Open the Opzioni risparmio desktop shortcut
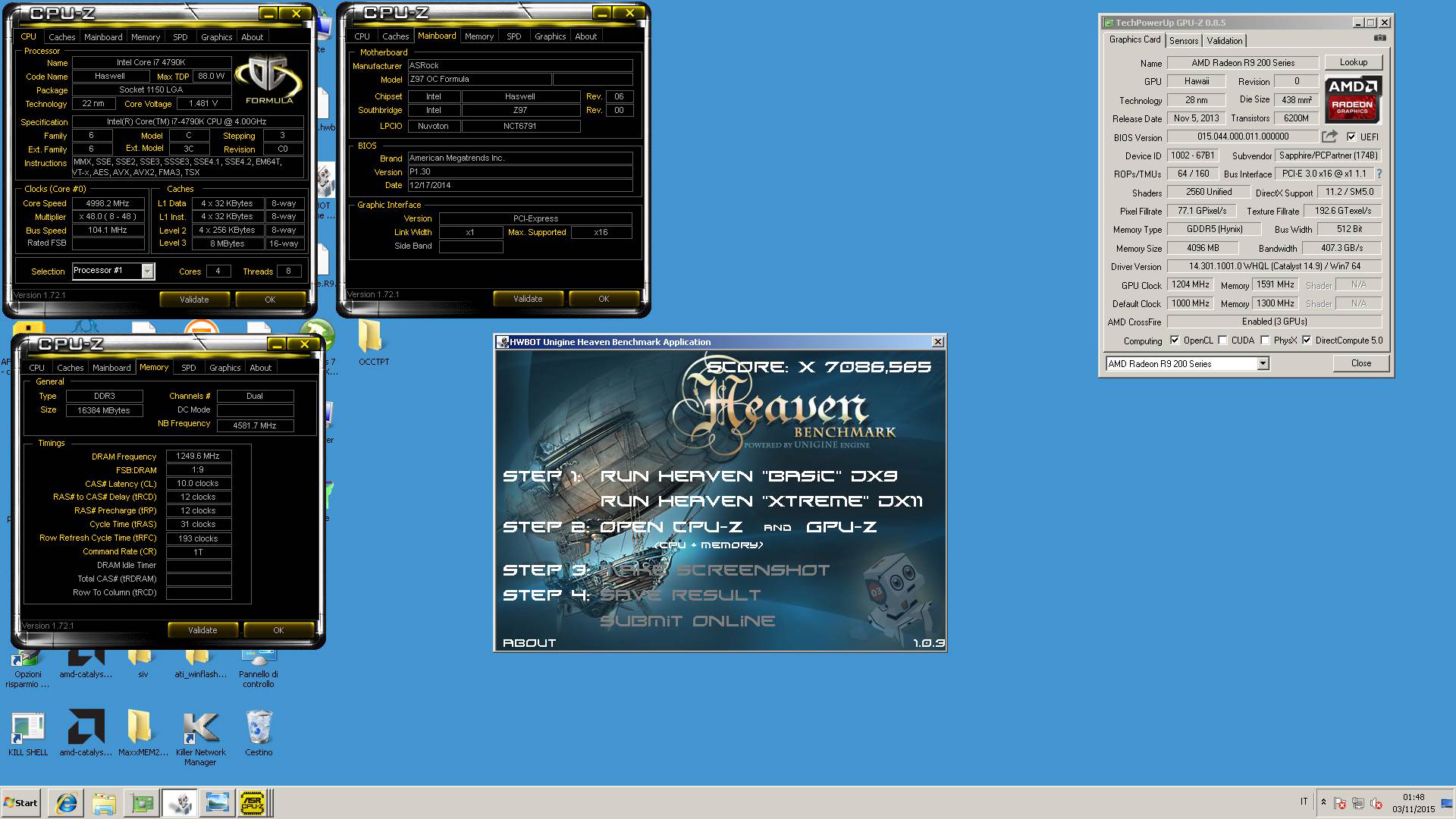 [x=28, y=667]
